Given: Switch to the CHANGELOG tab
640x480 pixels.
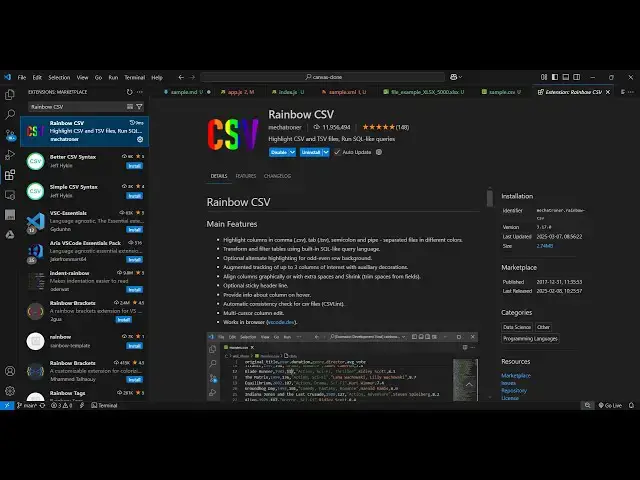Looking at the screenshot, I should pos(278,176).
